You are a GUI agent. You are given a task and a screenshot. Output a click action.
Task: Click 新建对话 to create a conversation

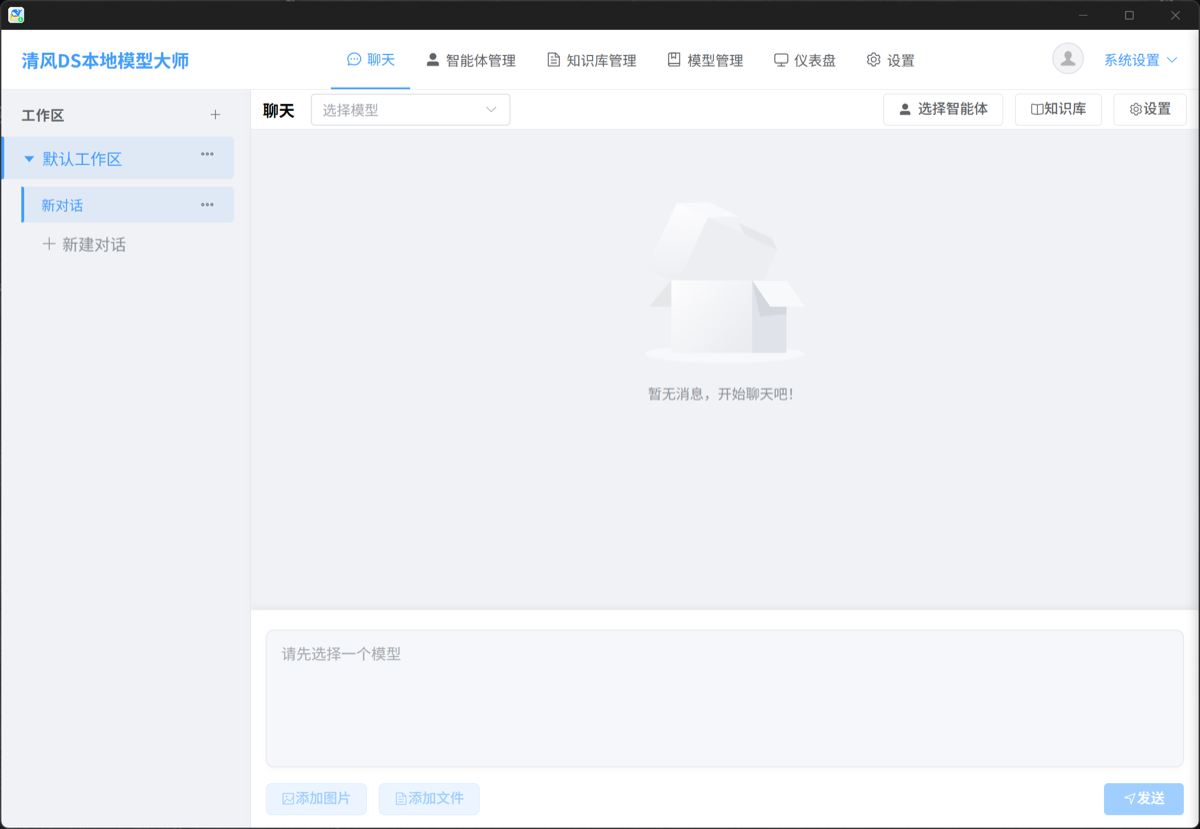tap(84, 245)
